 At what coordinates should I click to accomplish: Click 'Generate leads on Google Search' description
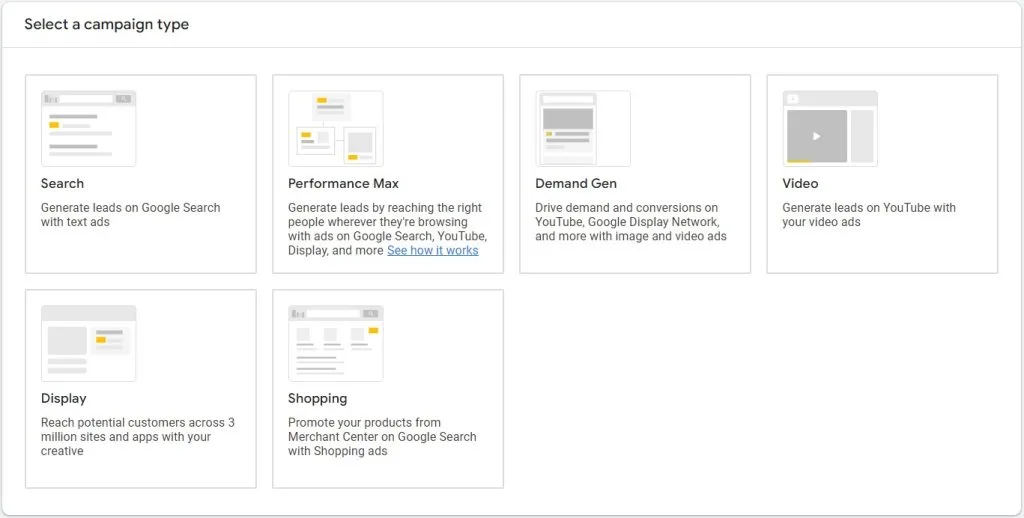pyautogui.click(x=131, y=215)
